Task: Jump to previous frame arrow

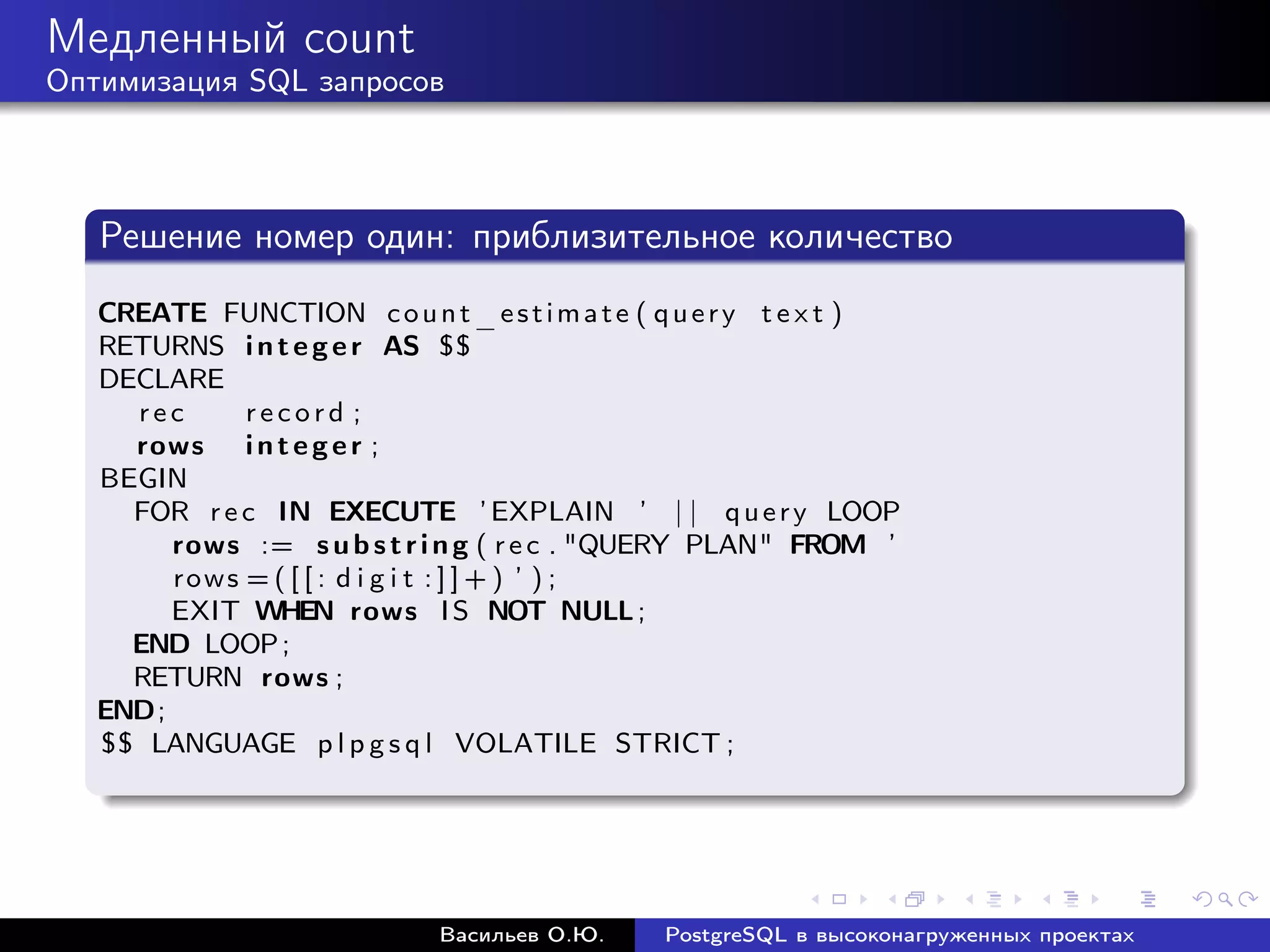Action: (x=892, y=899)
